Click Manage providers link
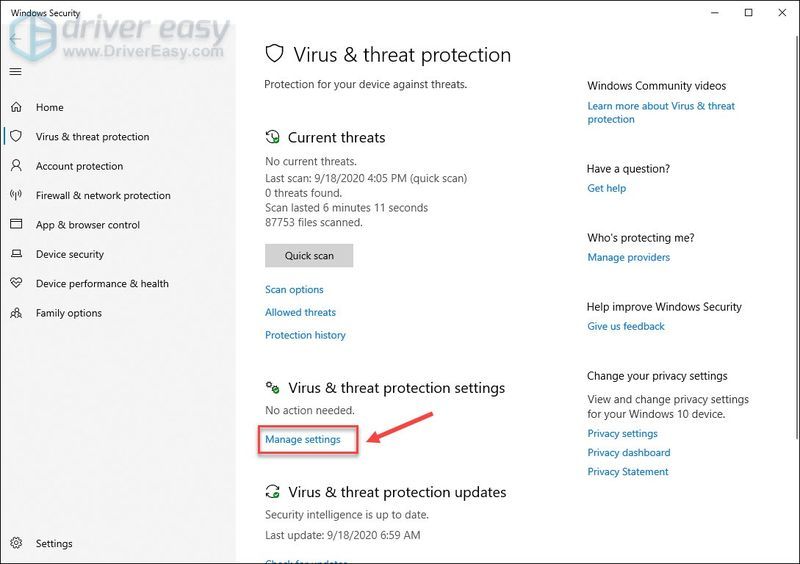Screen dimensions: 800x564 629,257
